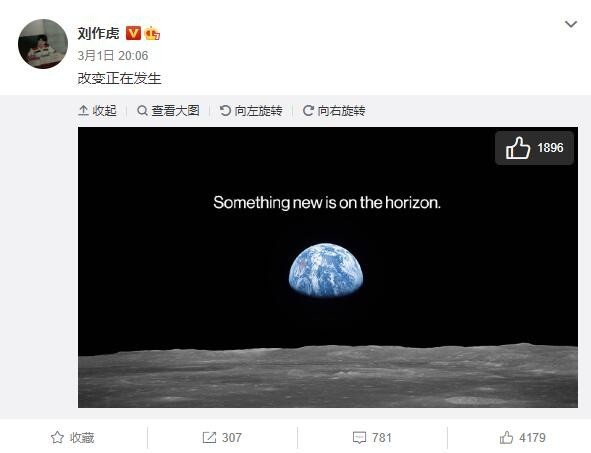Open the post timestamp 3月1日 20:06
The image size is (591, 453).
[x=113, y=56]
